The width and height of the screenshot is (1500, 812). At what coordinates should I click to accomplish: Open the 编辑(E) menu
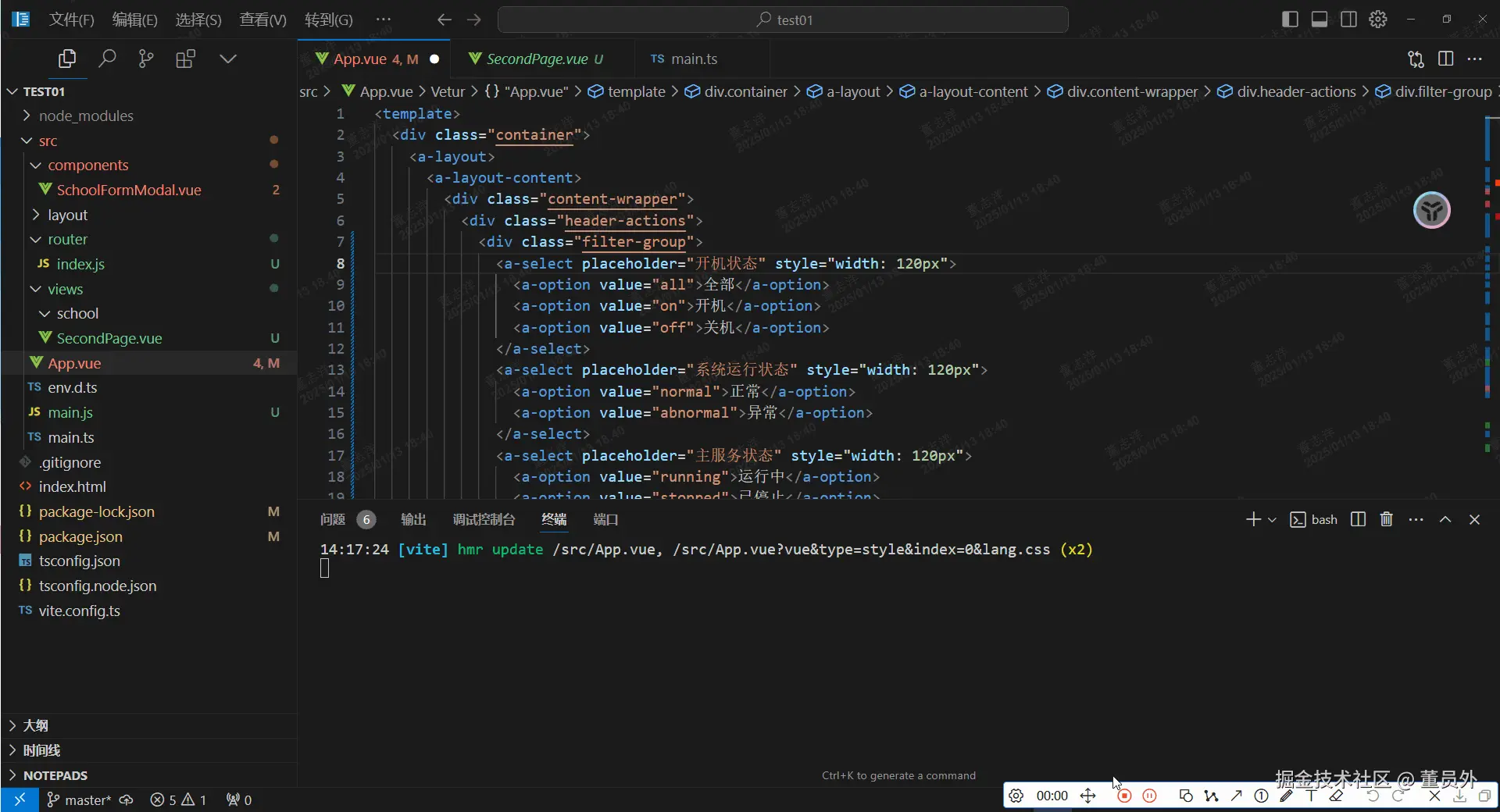point(134,20)
